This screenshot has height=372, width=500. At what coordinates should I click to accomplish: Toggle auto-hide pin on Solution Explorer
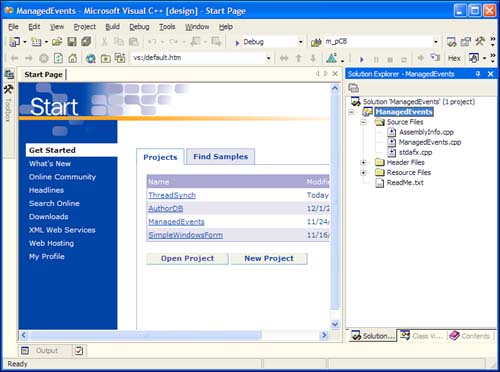[478, 74]
